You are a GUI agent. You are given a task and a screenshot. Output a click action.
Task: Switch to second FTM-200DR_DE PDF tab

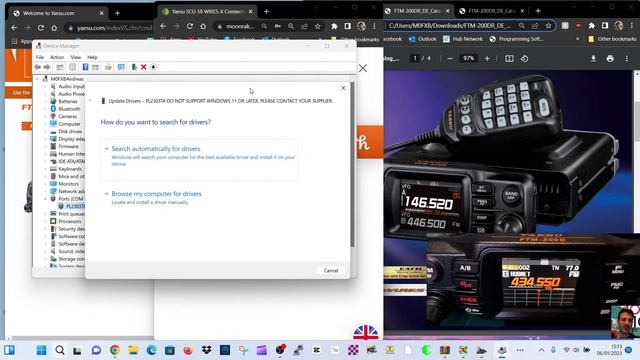click(x=492, y=11)
